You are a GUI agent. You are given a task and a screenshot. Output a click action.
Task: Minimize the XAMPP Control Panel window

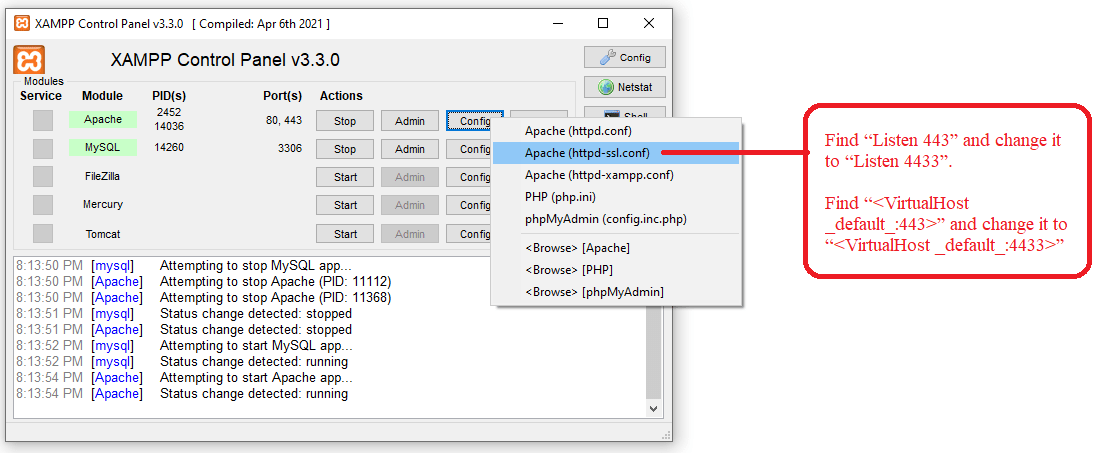(556, 23)
